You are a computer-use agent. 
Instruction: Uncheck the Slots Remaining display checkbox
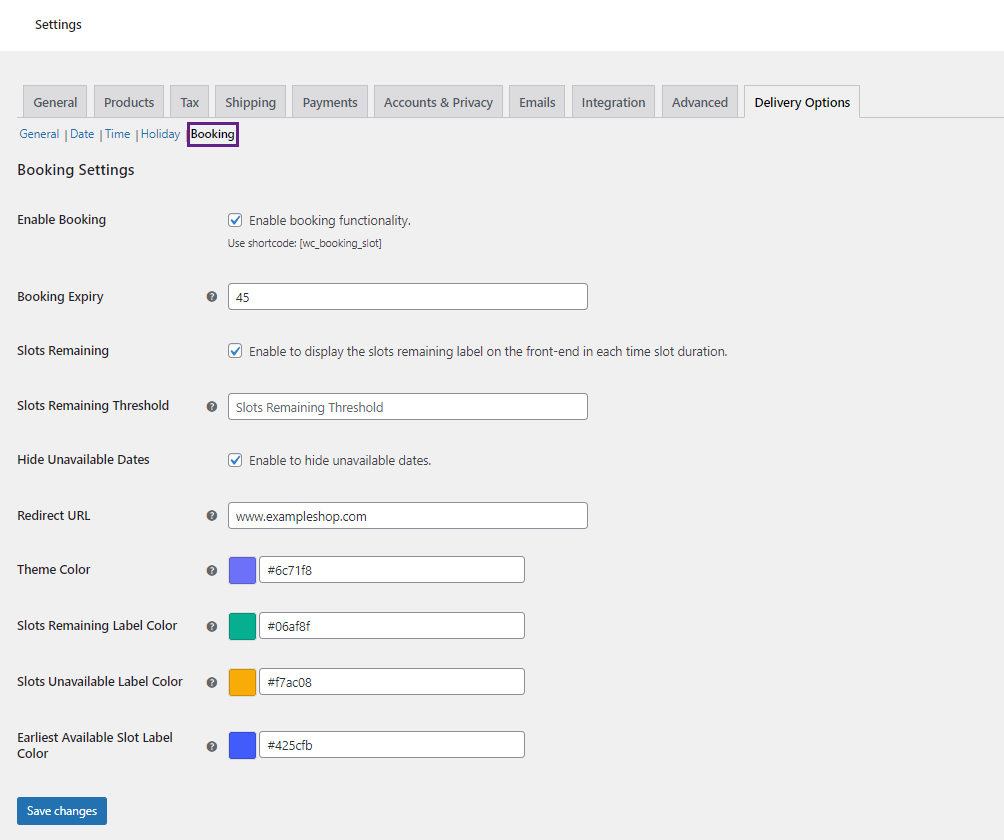pyautogui.click(x=235, y=351)
